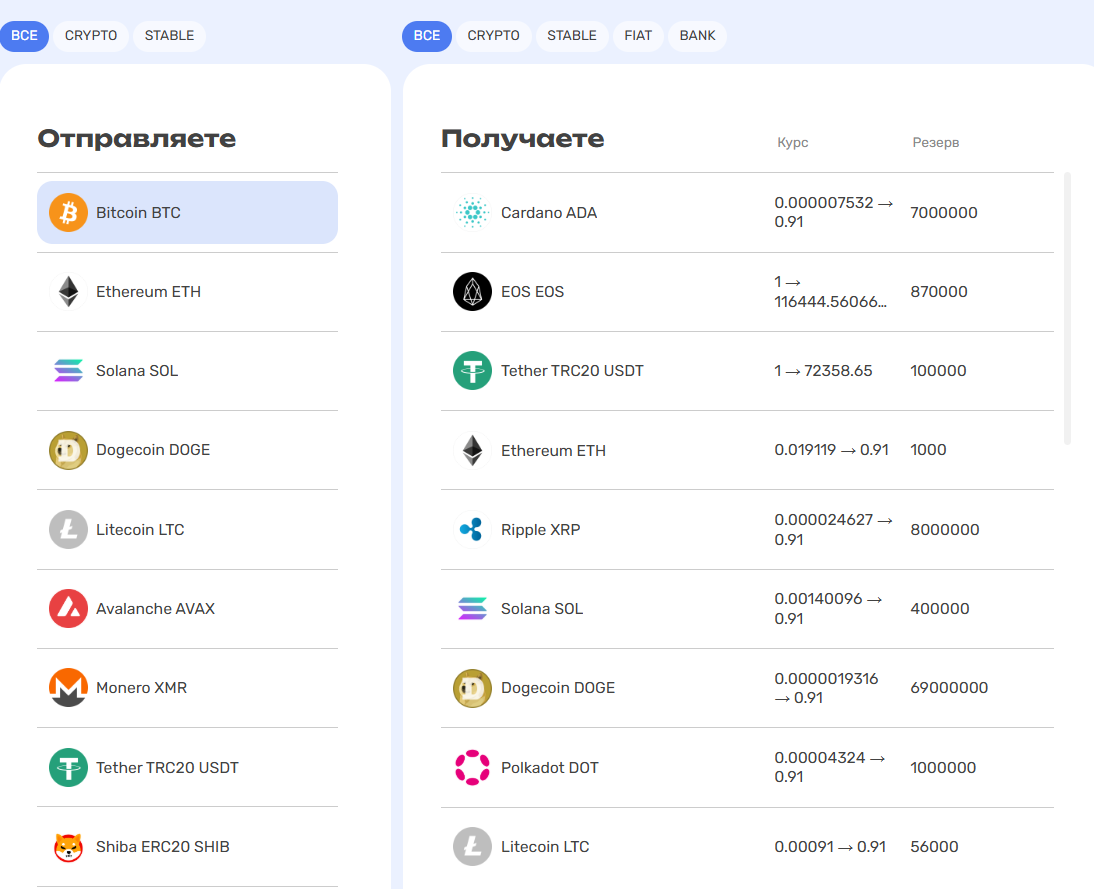Click the Litecoin icon in the Получаете list
The image size is (1094, 889).
[472, 846]
